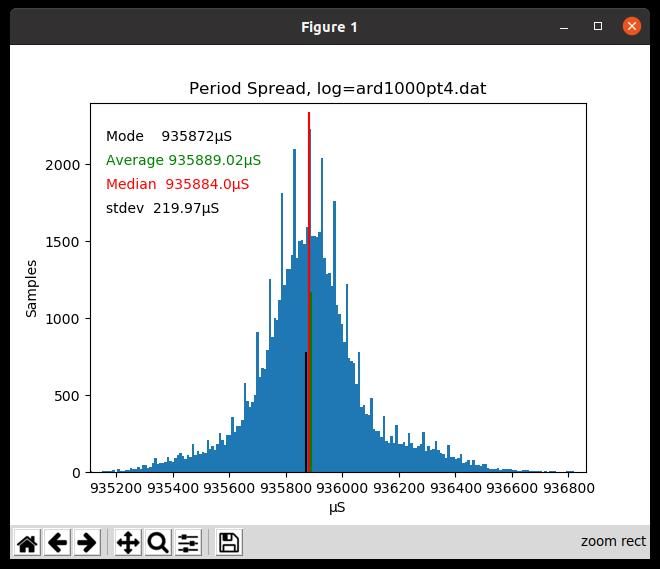Image resolution: width=660 pixels, height=569 pixels.
Task: Minimize the Figure 1 window
Action: click(564, 28)
